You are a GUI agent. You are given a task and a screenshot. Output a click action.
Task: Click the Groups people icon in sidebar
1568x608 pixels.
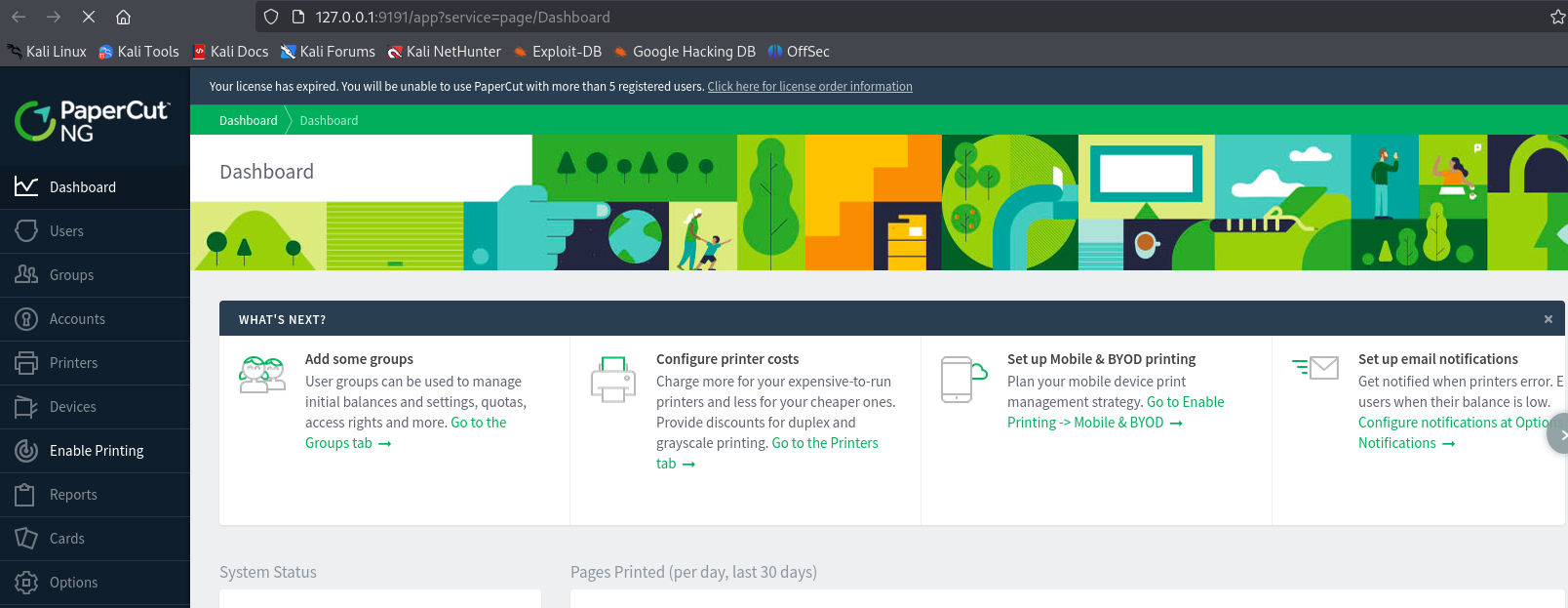(26, 274)
